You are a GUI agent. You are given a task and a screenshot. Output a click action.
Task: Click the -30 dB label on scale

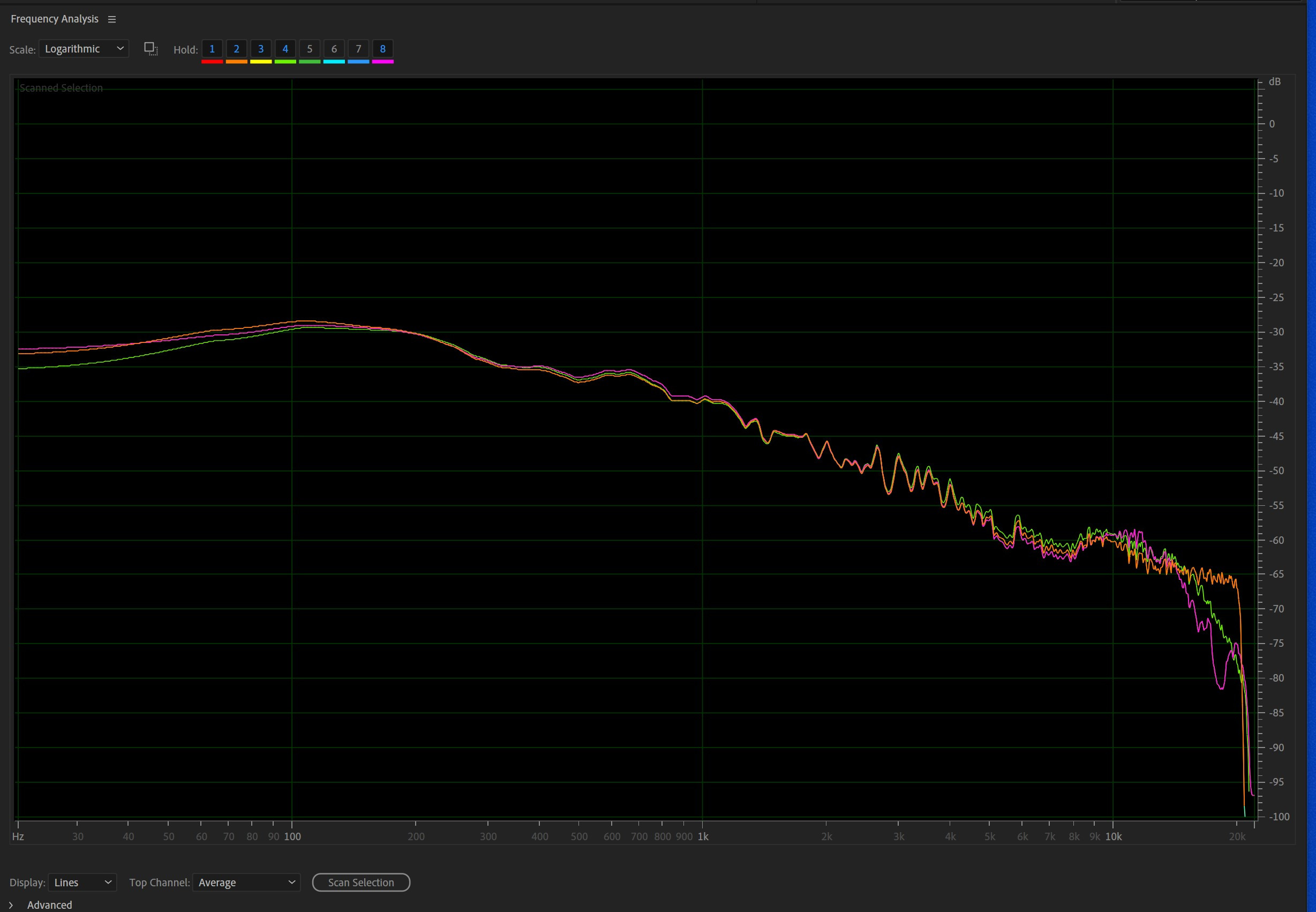click(1276, 332)
